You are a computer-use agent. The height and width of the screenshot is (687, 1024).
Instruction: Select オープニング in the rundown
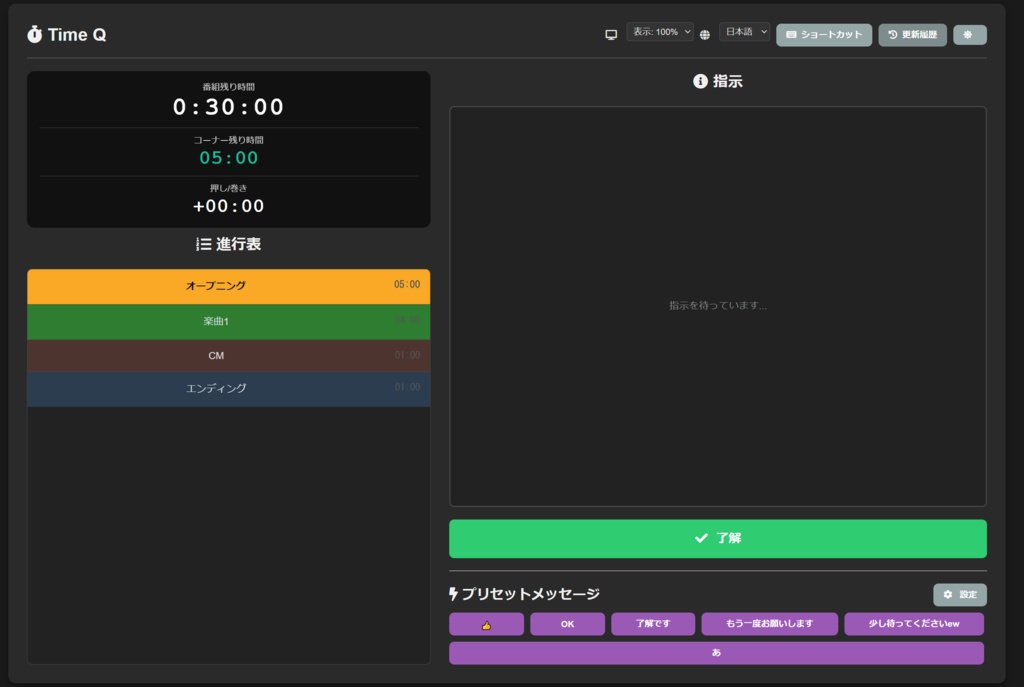[228, 285]
